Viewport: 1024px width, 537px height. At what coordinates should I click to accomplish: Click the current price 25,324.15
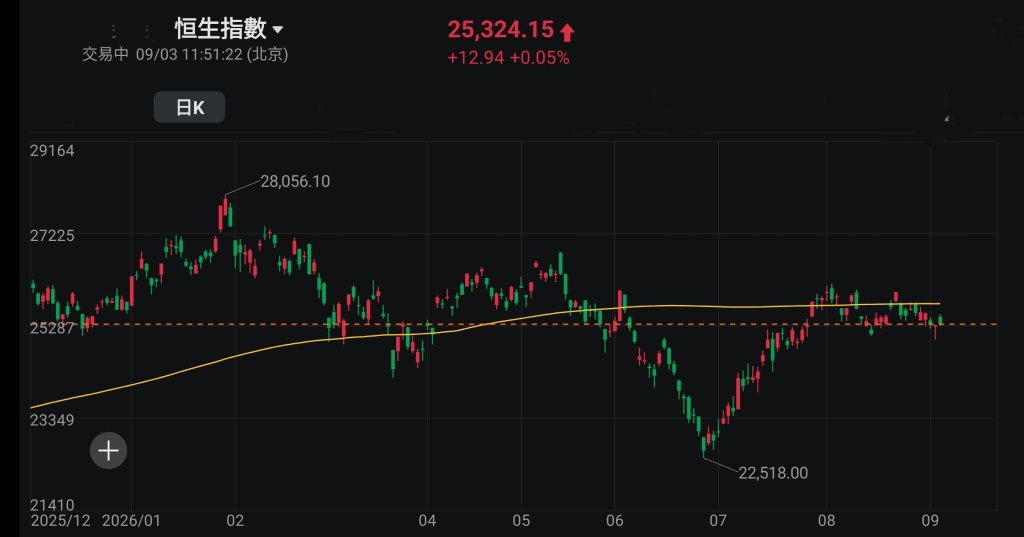[500, 29]
